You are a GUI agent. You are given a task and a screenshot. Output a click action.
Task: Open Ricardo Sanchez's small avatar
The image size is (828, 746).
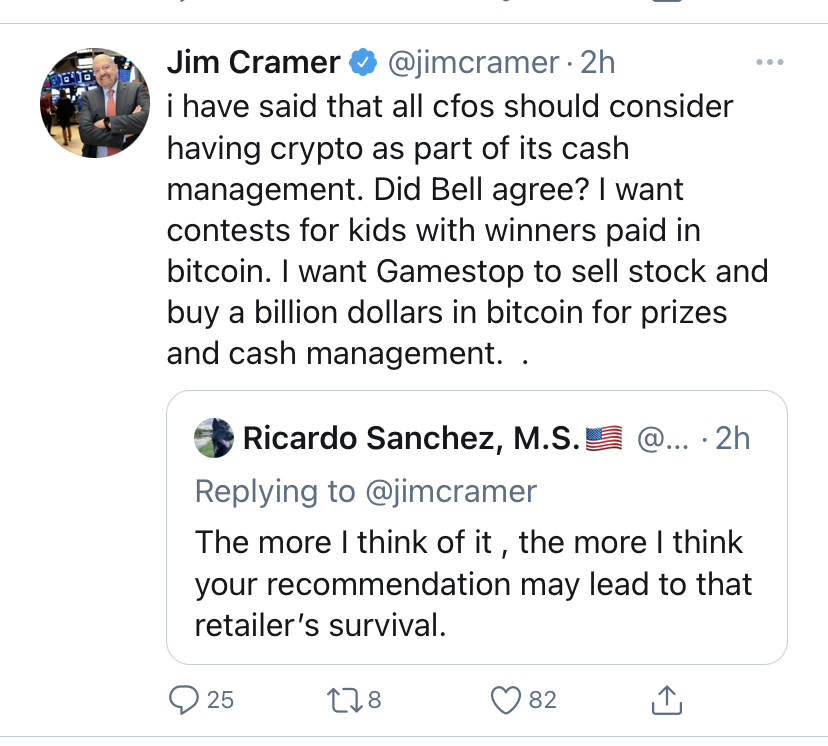tap(214, 438)
